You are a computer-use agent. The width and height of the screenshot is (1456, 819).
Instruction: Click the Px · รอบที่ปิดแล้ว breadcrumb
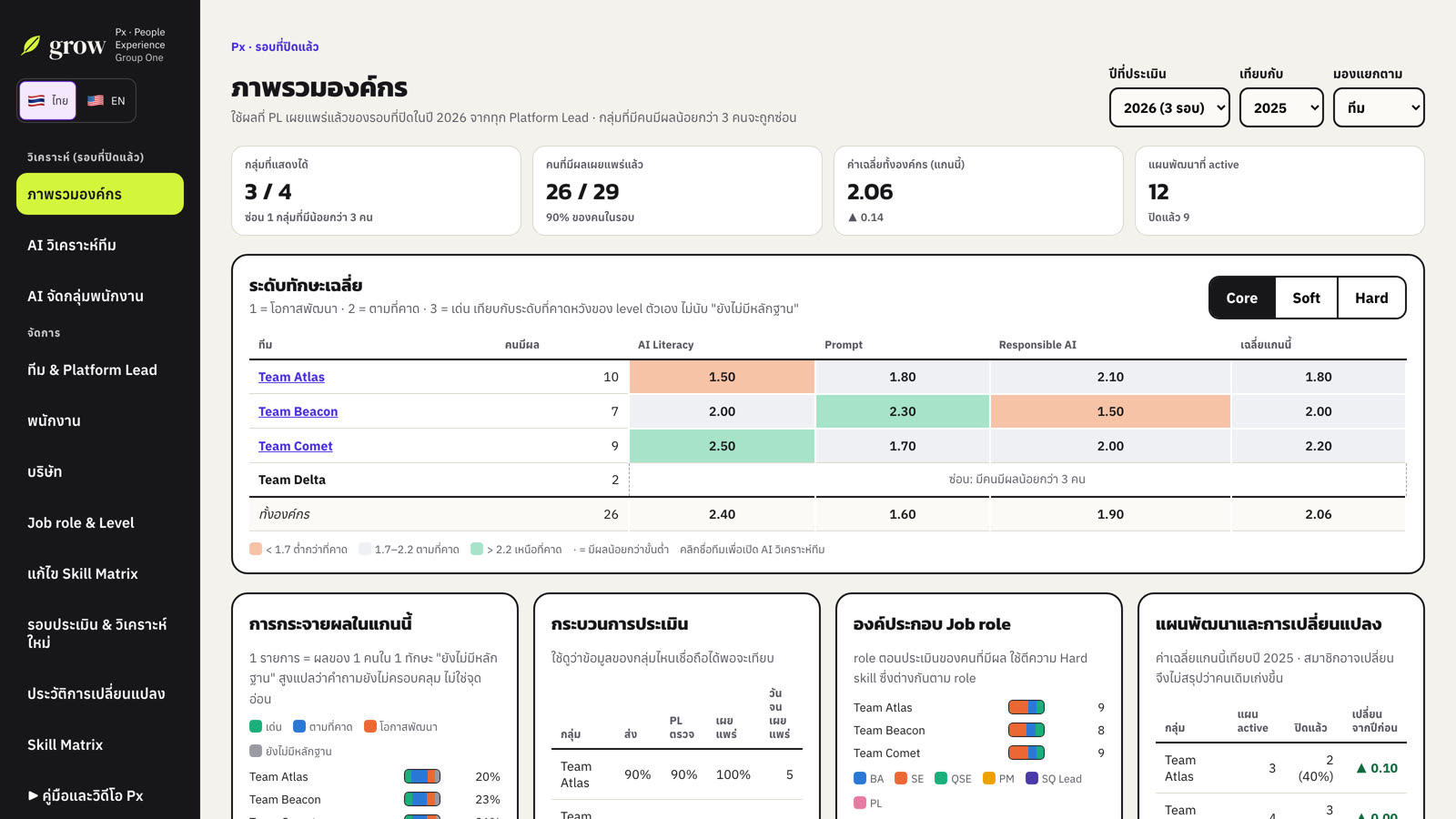[x=275, y=46]
